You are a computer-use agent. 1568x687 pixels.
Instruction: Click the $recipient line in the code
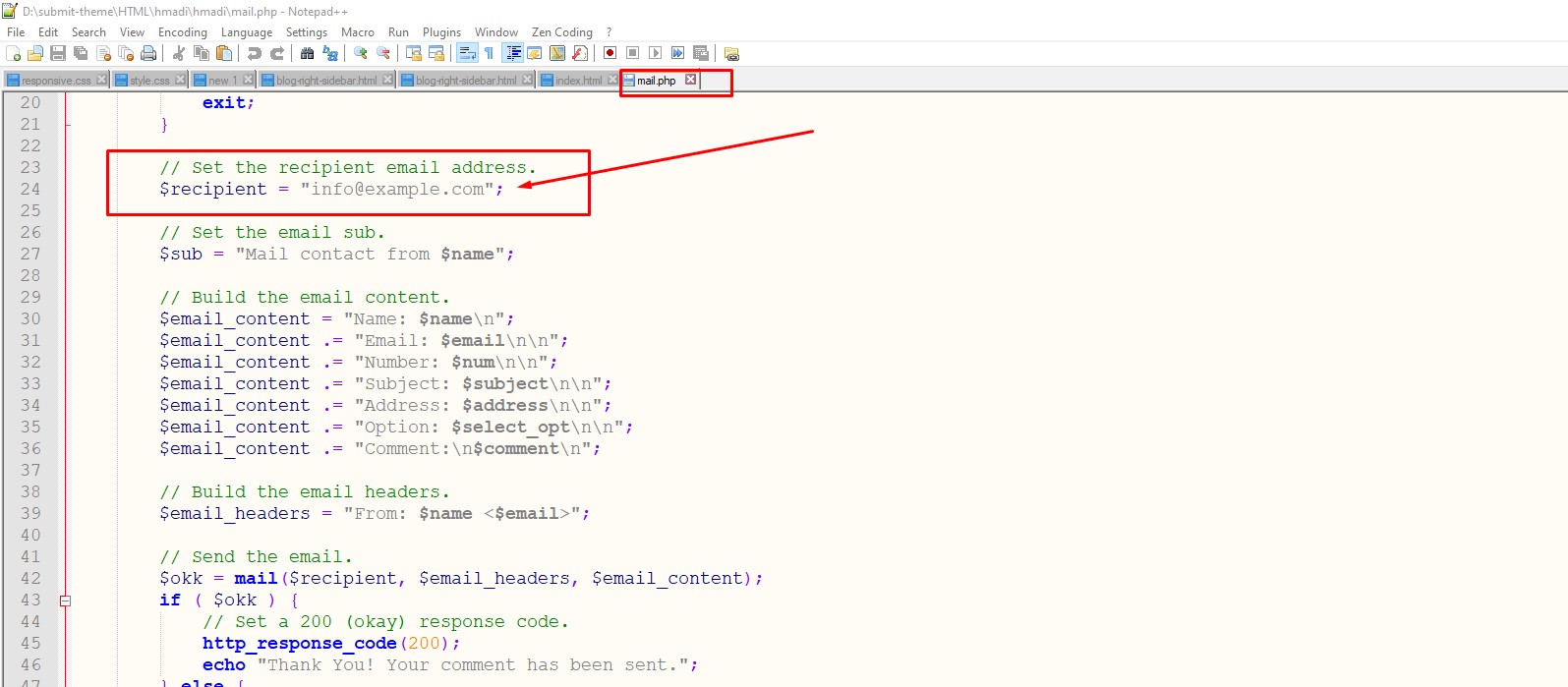coord(331,189)
